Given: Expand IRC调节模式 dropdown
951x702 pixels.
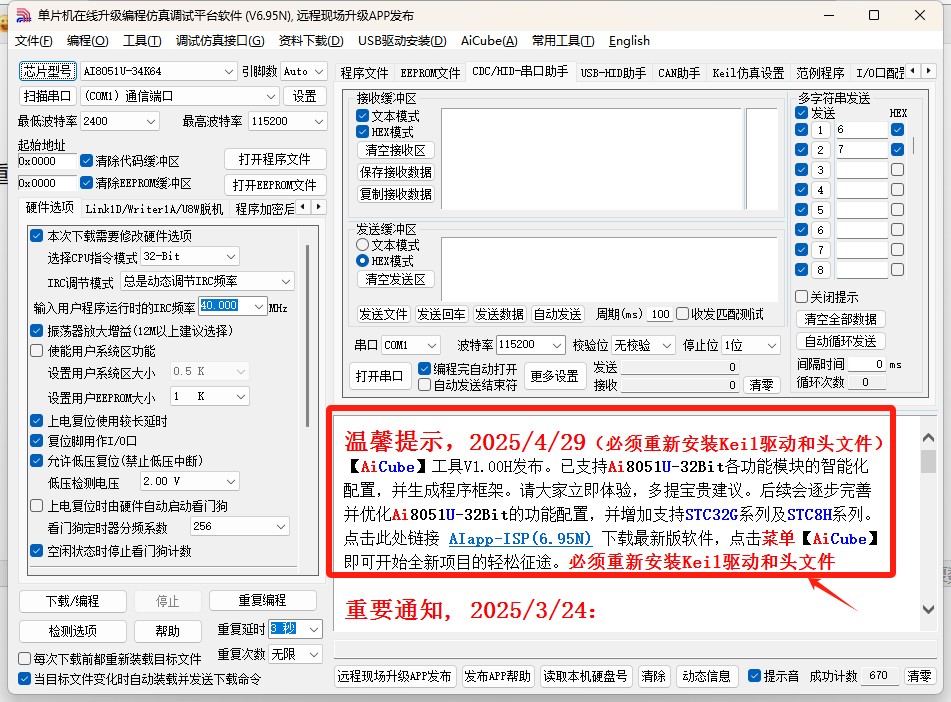Looking at the screenshot, I should point(286,281).
